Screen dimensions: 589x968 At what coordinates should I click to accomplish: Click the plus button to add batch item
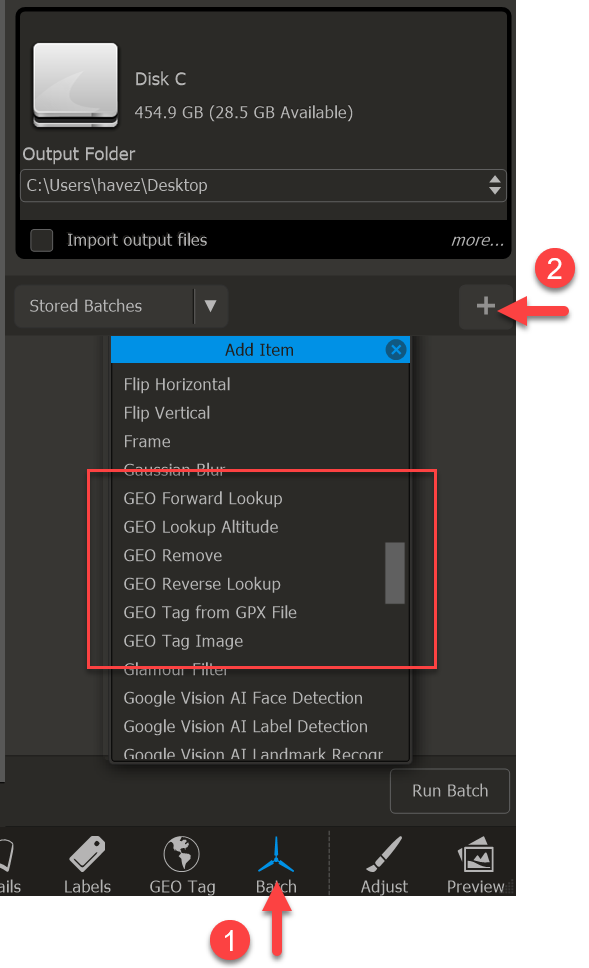click(486, 306)
